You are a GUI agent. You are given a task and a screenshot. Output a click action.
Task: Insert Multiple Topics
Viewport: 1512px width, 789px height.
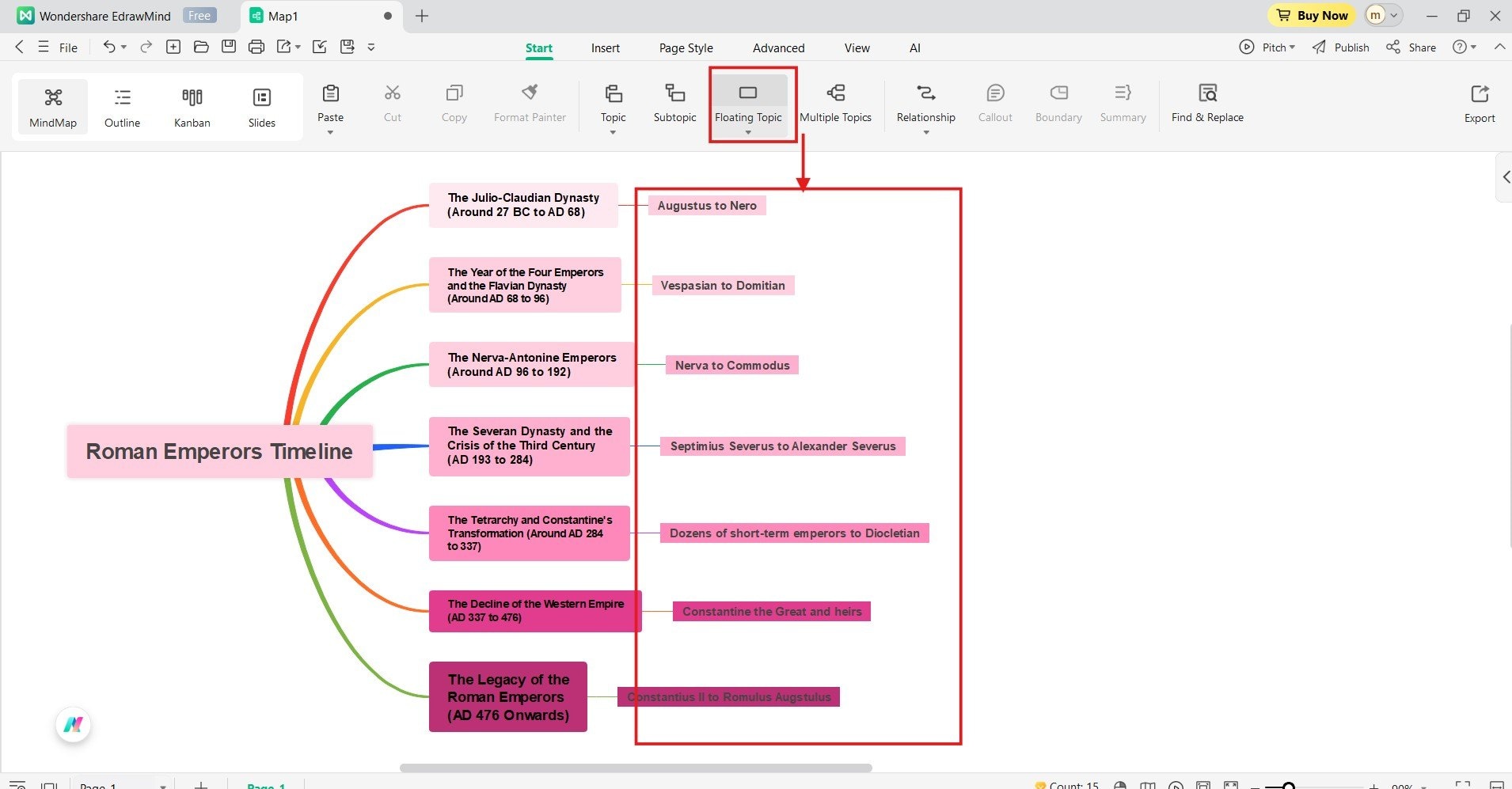pyautogui.click(x=836, y=104)
